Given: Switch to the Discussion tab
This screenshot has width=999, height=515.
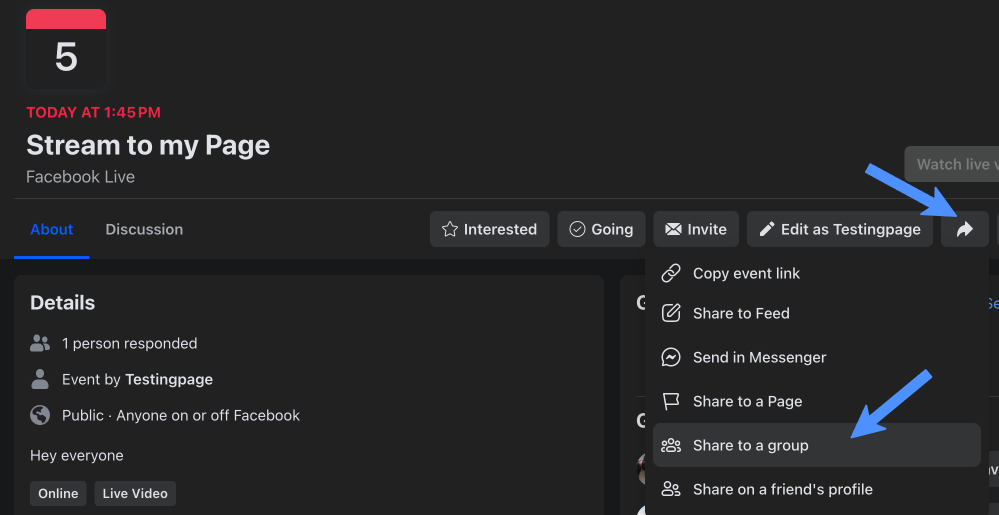Looking at the screenshot, I should (144, 229).
